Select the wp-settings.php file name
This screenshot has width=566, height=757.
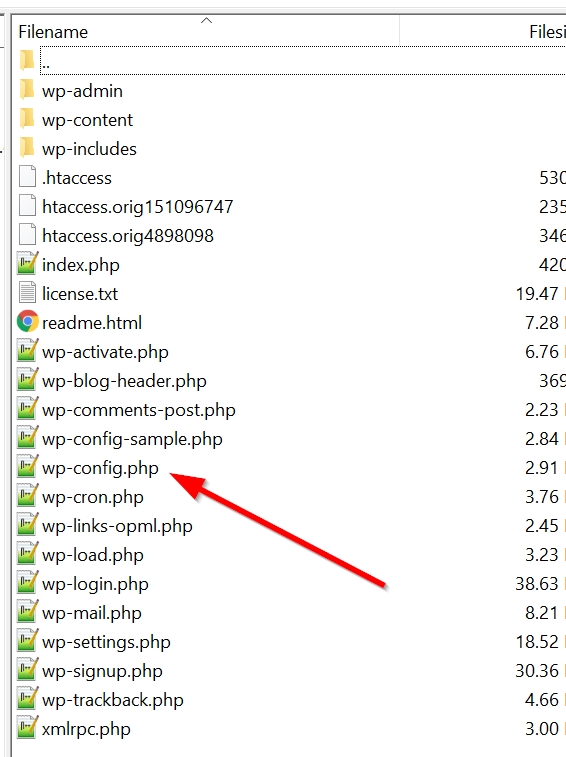coord(106,641)
